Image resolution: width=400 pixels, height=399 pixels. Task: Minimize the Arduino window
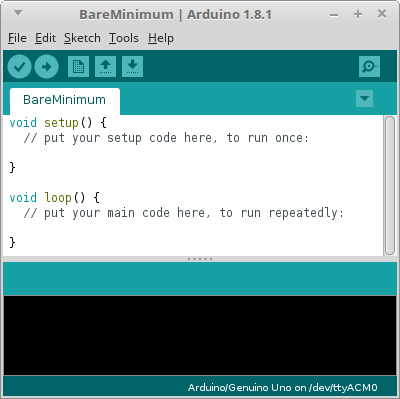point(334,15)
